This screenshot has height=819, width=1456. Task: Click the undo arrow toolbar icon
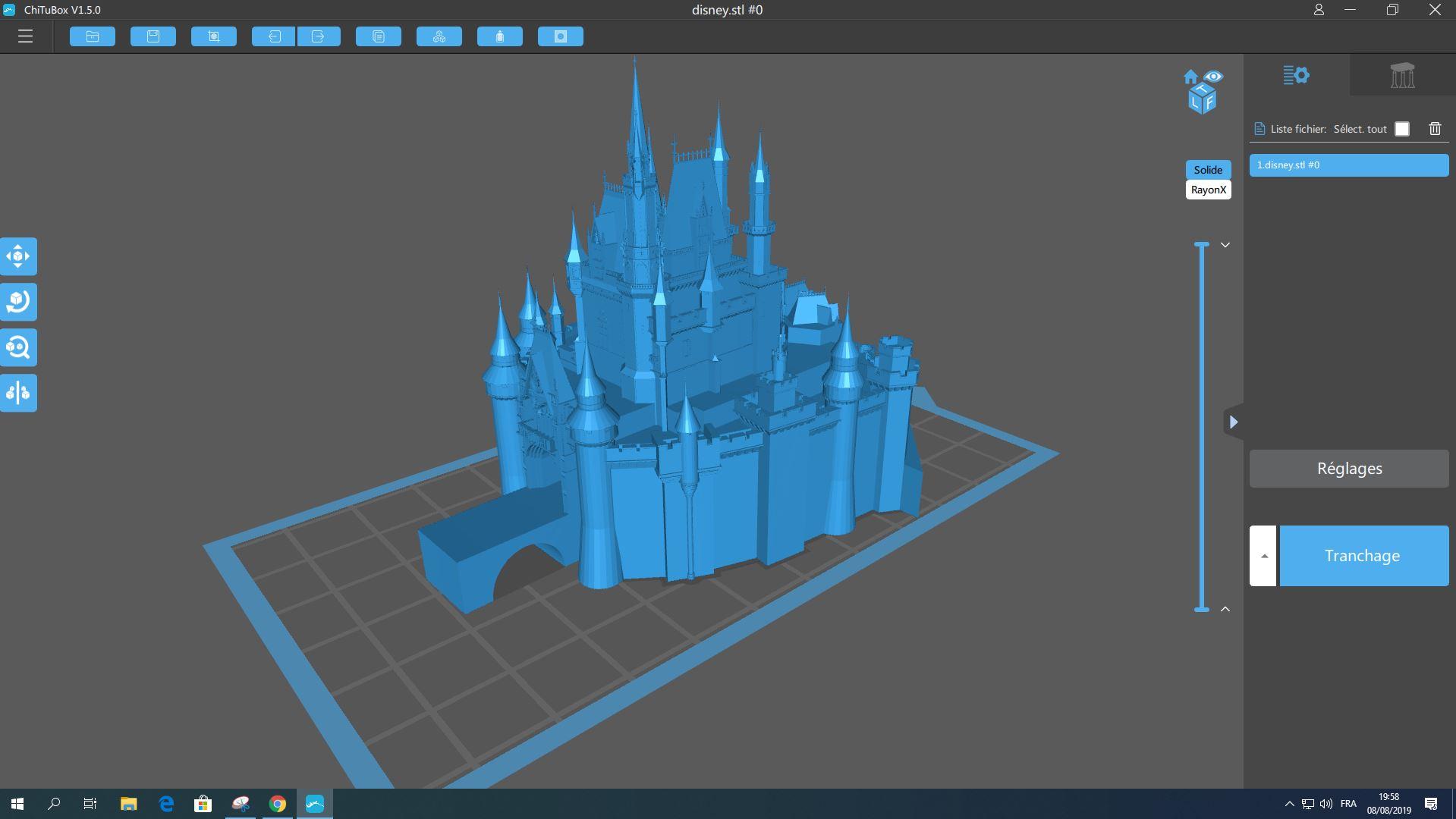(x=274, y=36)
